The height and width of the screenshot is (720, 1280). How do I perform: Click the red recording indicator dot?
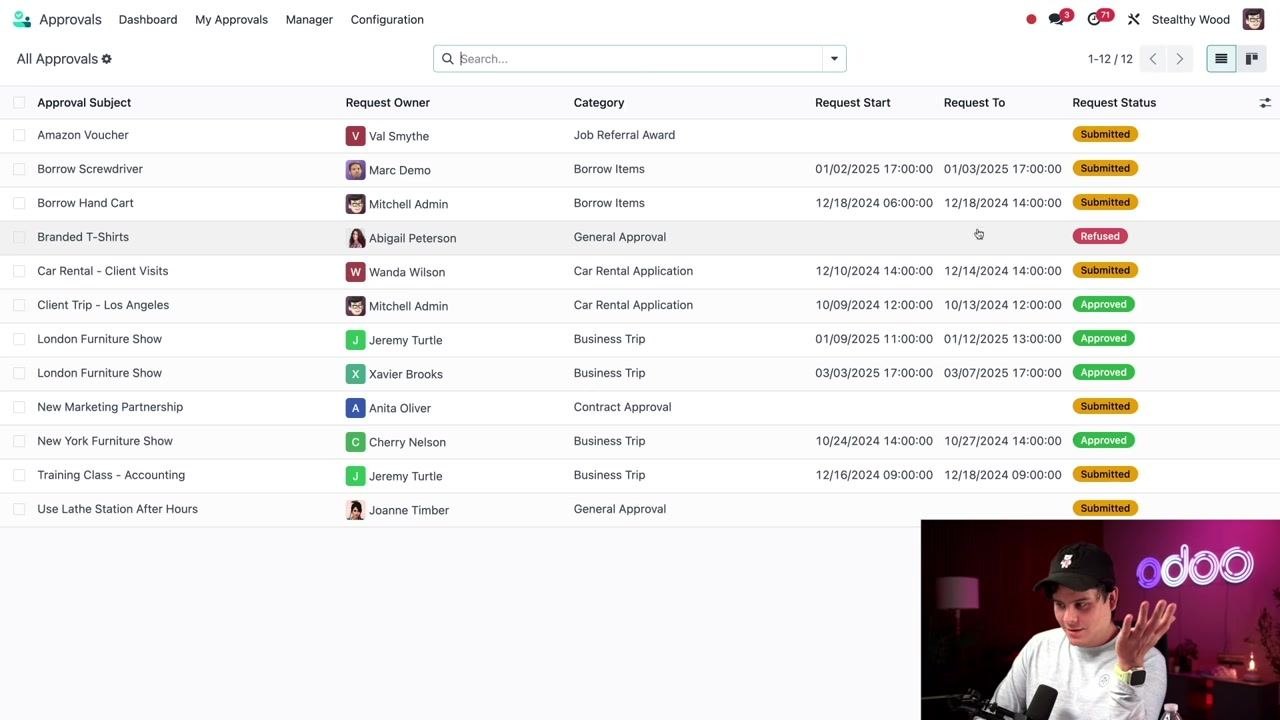1031,19
